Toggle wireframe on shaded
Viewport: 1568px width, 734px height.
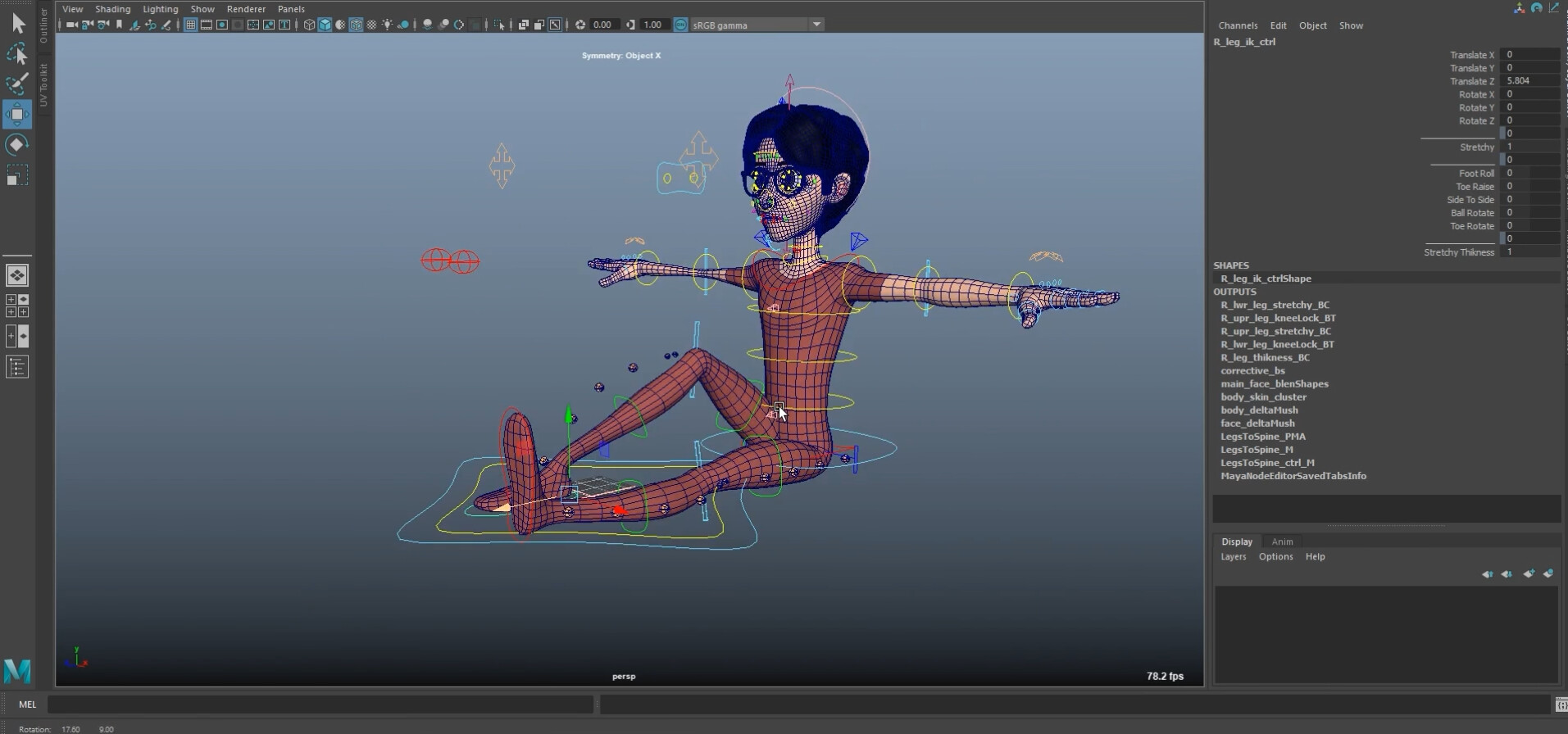[x=356, y=25]
